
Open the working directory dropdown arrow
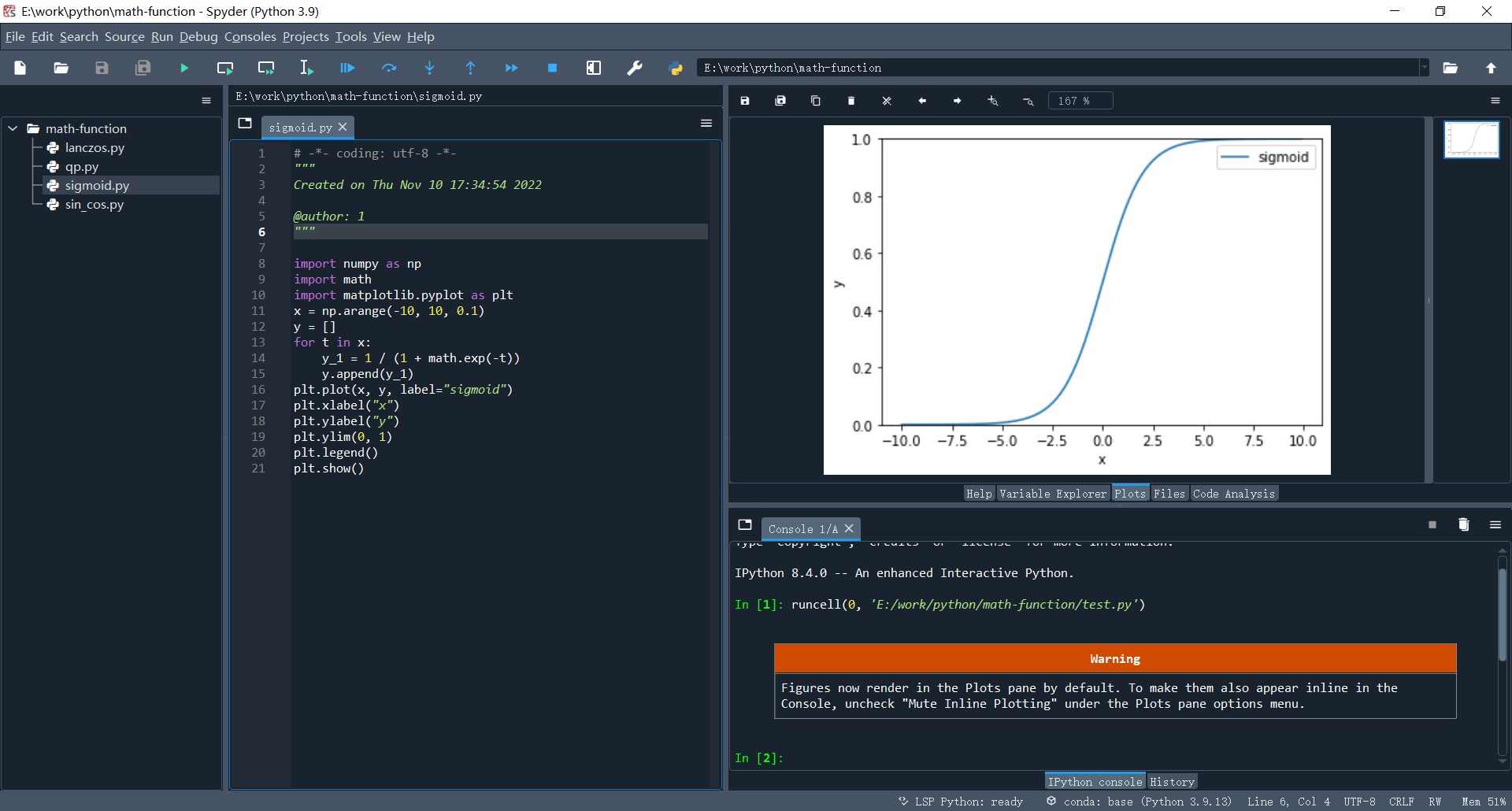point(1424,69)
